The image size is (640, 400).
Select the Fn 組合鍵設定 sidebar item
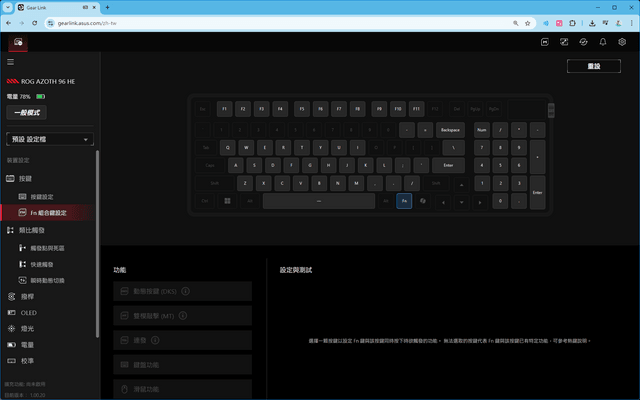coord(48,213)
